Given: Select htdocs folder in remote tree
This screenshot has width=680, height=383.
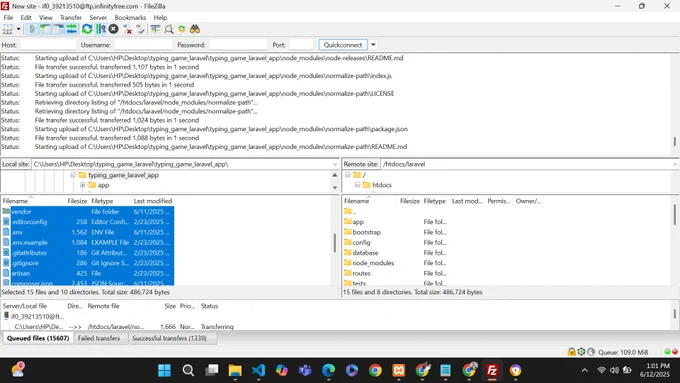Looking at the screenshot, I should (382, 185).
